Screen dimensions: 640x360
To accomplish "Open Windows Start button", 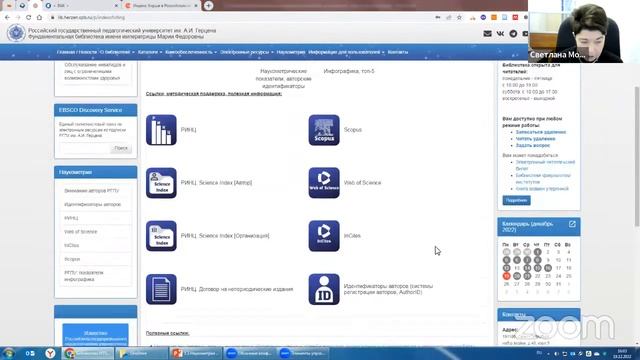I will [x=8, y=353].
